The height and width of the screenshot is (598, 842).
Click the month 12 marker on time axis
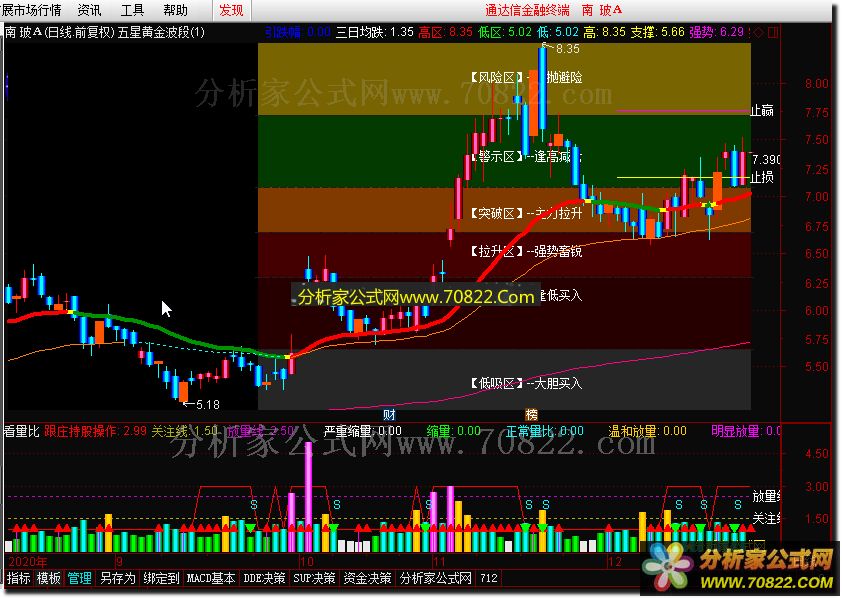[615, 562]
